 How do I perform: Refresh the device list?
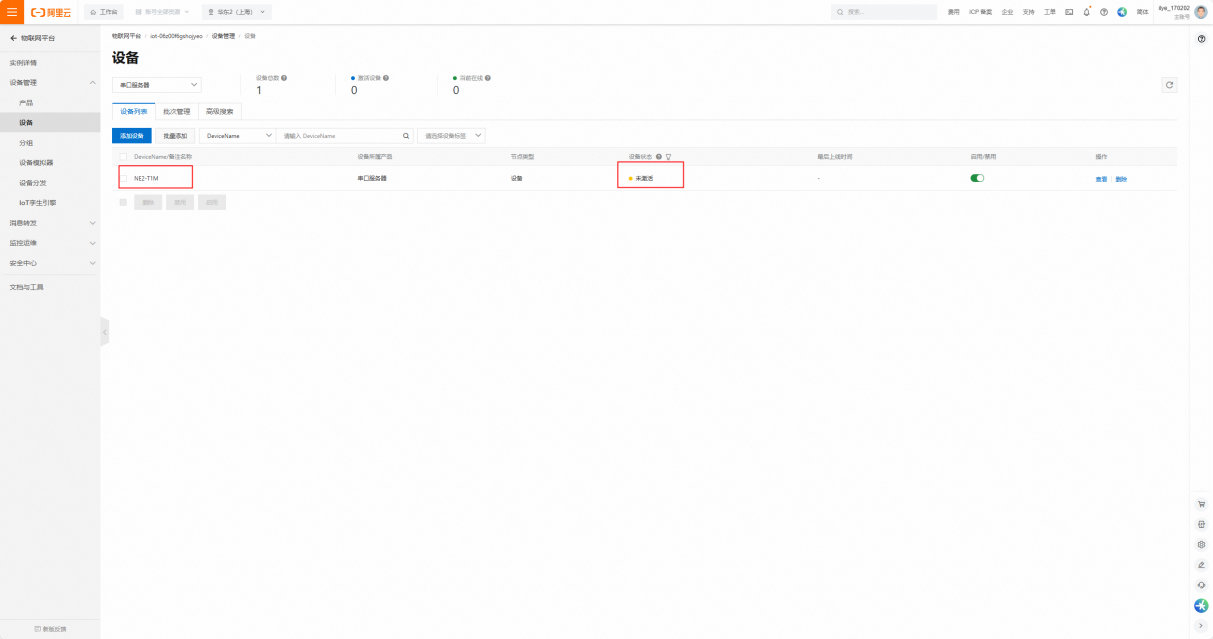(1169, 85)
